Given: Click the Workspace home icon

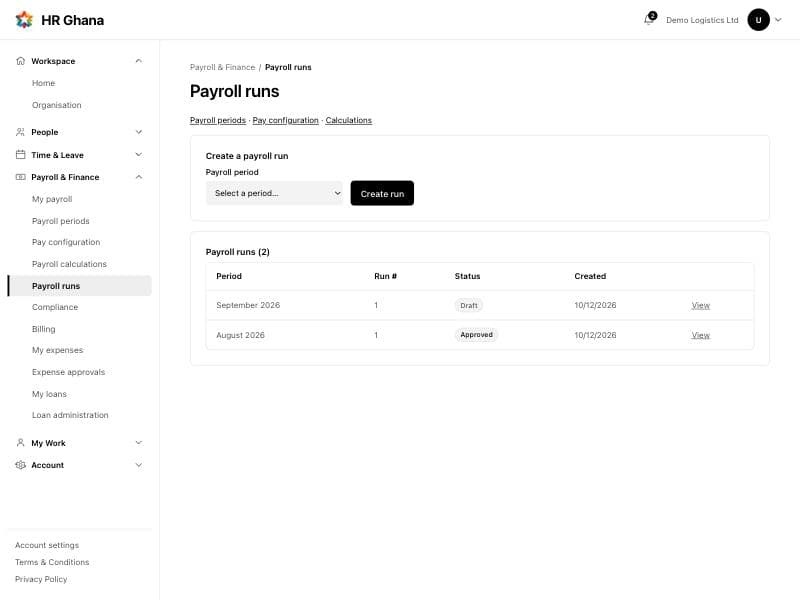Looking at the screenshot, I should tap(20, 61).
